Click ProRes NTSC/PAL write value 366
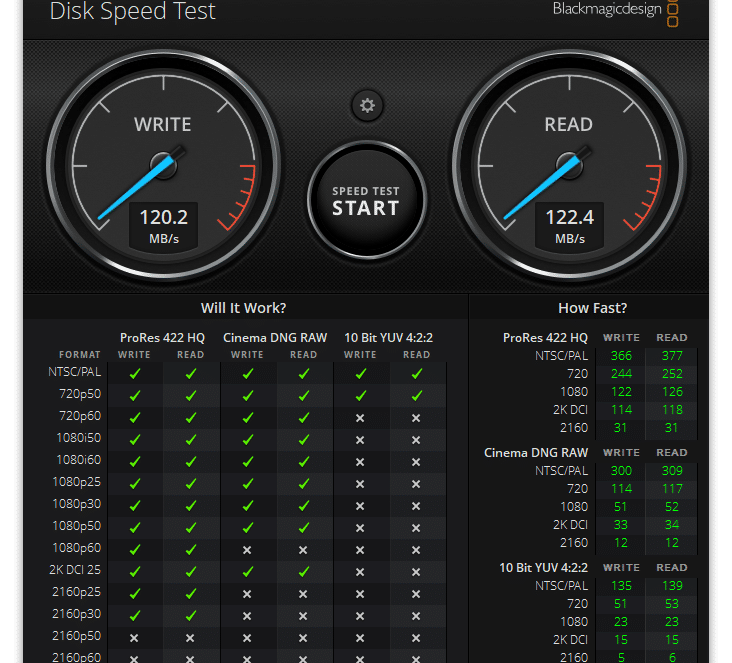This screenshot has height=663, width=732. (x=621, y=356)
